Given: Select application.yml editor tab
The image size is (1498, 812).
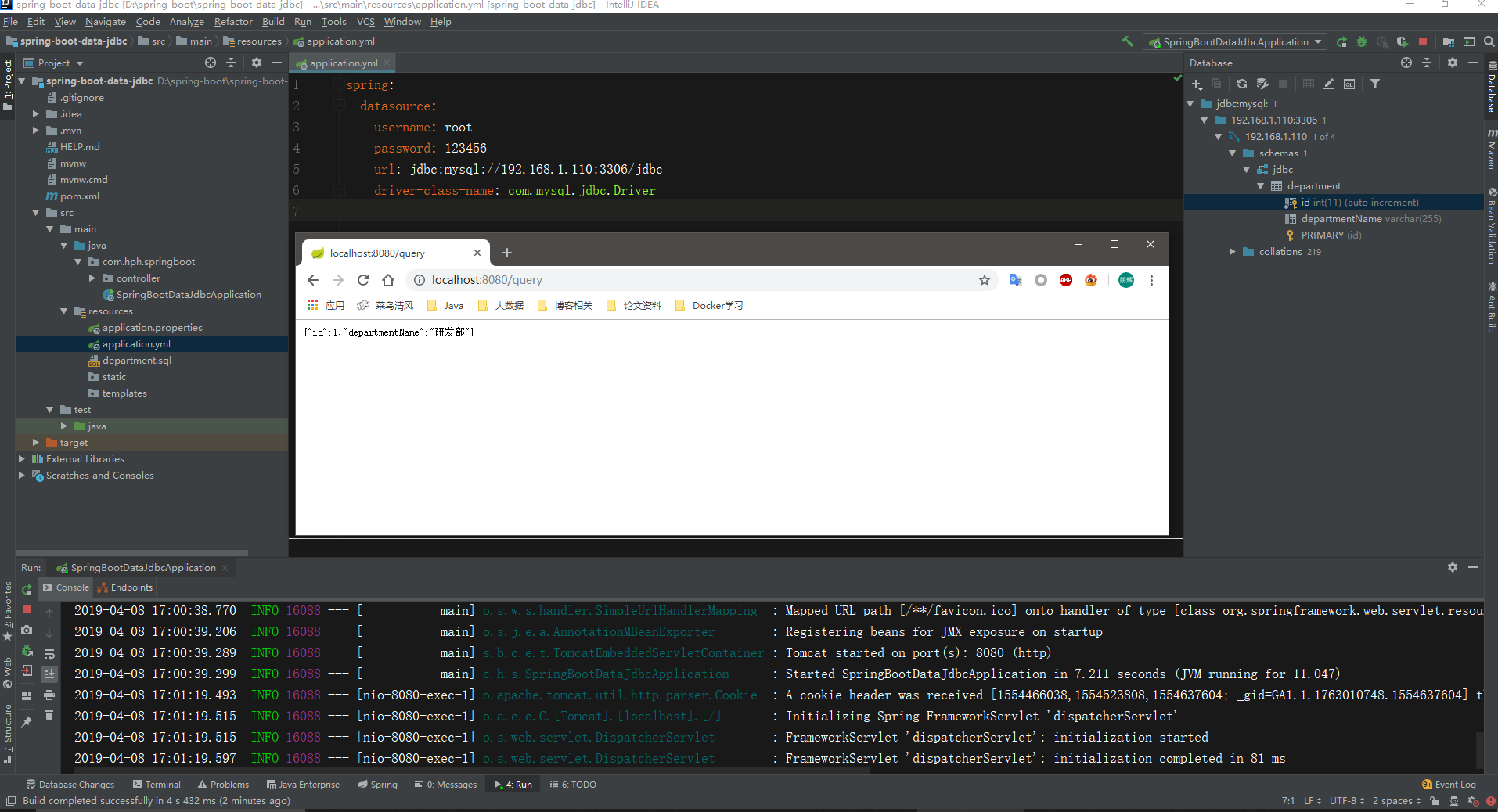Looking at the screenshot, I should click(x=343, y=63).
